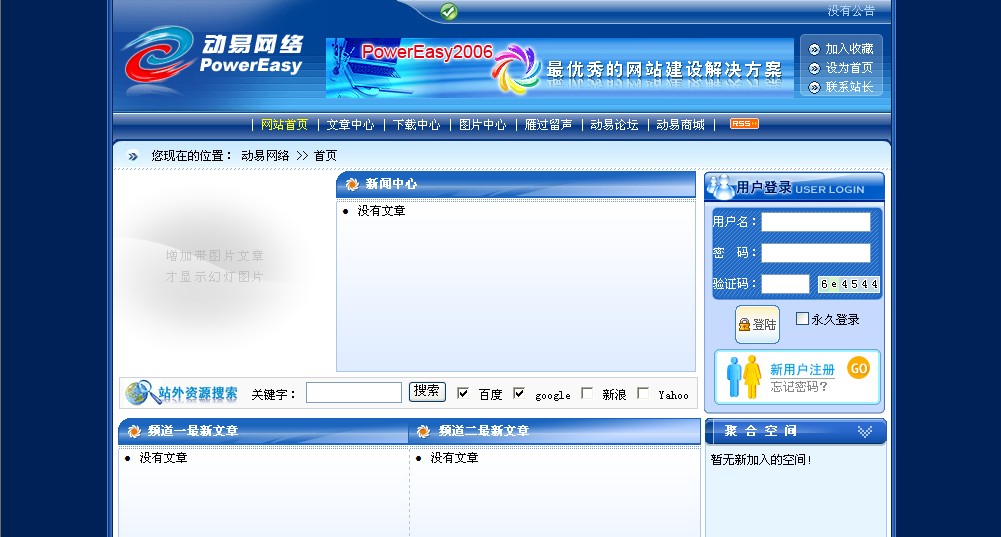The height and width of the screenshot is (537, 1001).
Task: Click the user login people icon
Action: [721, 186]
